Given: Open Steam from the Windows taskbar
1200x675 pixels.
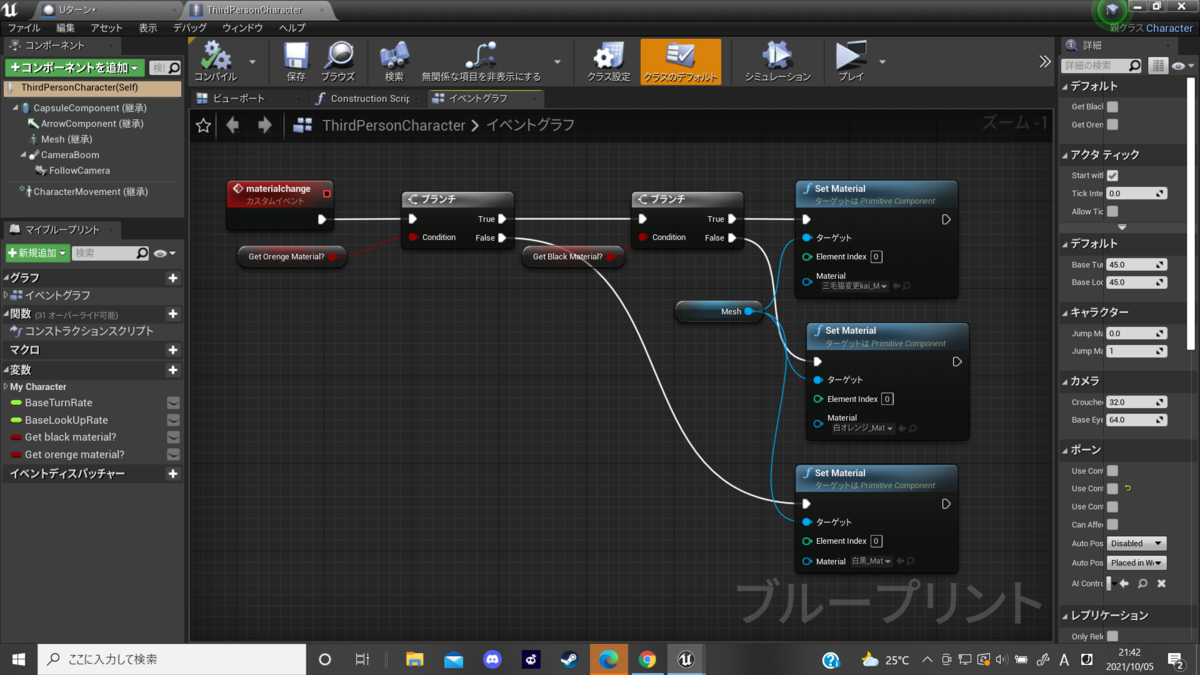Looking at the screenshot, I should 569,659.
